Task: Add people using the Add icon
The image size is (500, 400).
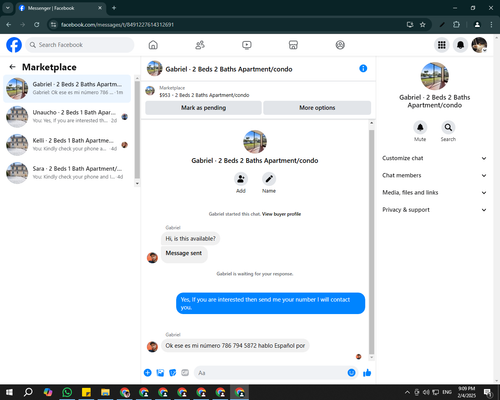Action: 241,179
